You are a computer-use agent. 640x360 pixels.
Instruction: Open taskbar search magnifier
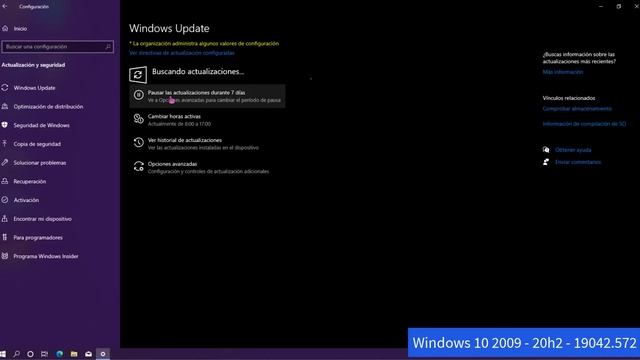(x=17, y=354)
